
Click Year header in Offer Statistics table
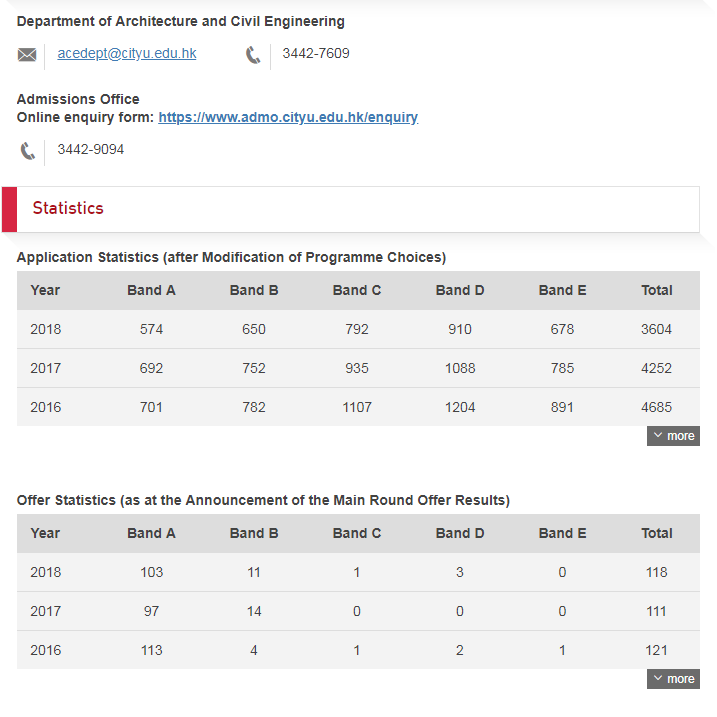pyautogui.click(x=45, y=533)
